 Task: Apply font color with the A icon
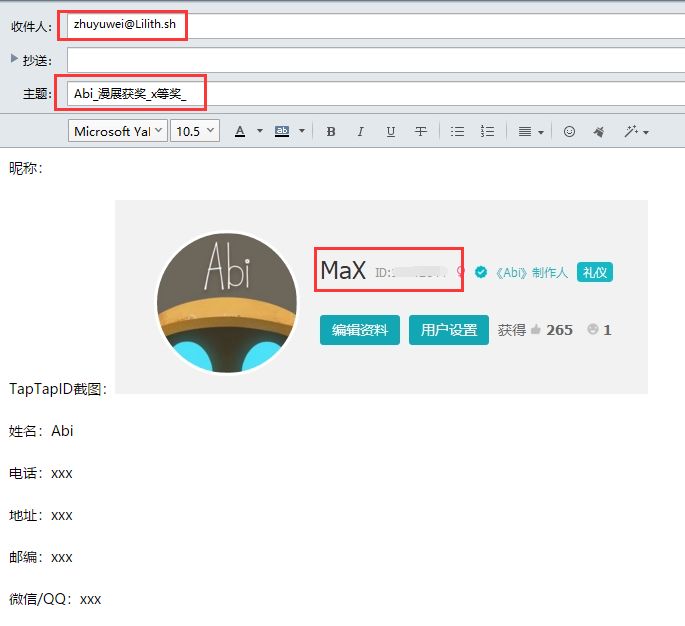[x=240, y=131]
